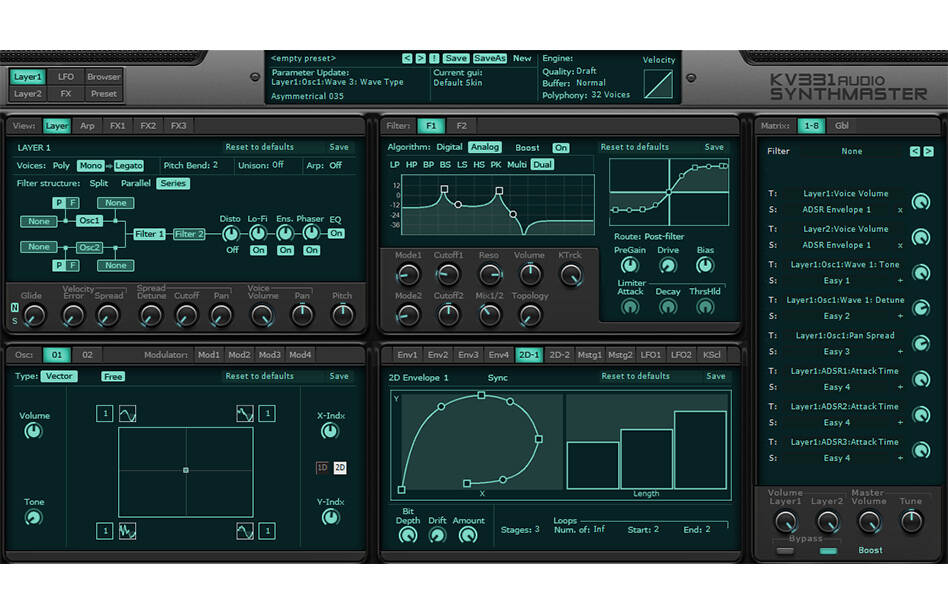This screenshot has width=948, height=608.
Task: Switch to the FX1 view tab
Action: pyautogui.click(x=117, y=126)
